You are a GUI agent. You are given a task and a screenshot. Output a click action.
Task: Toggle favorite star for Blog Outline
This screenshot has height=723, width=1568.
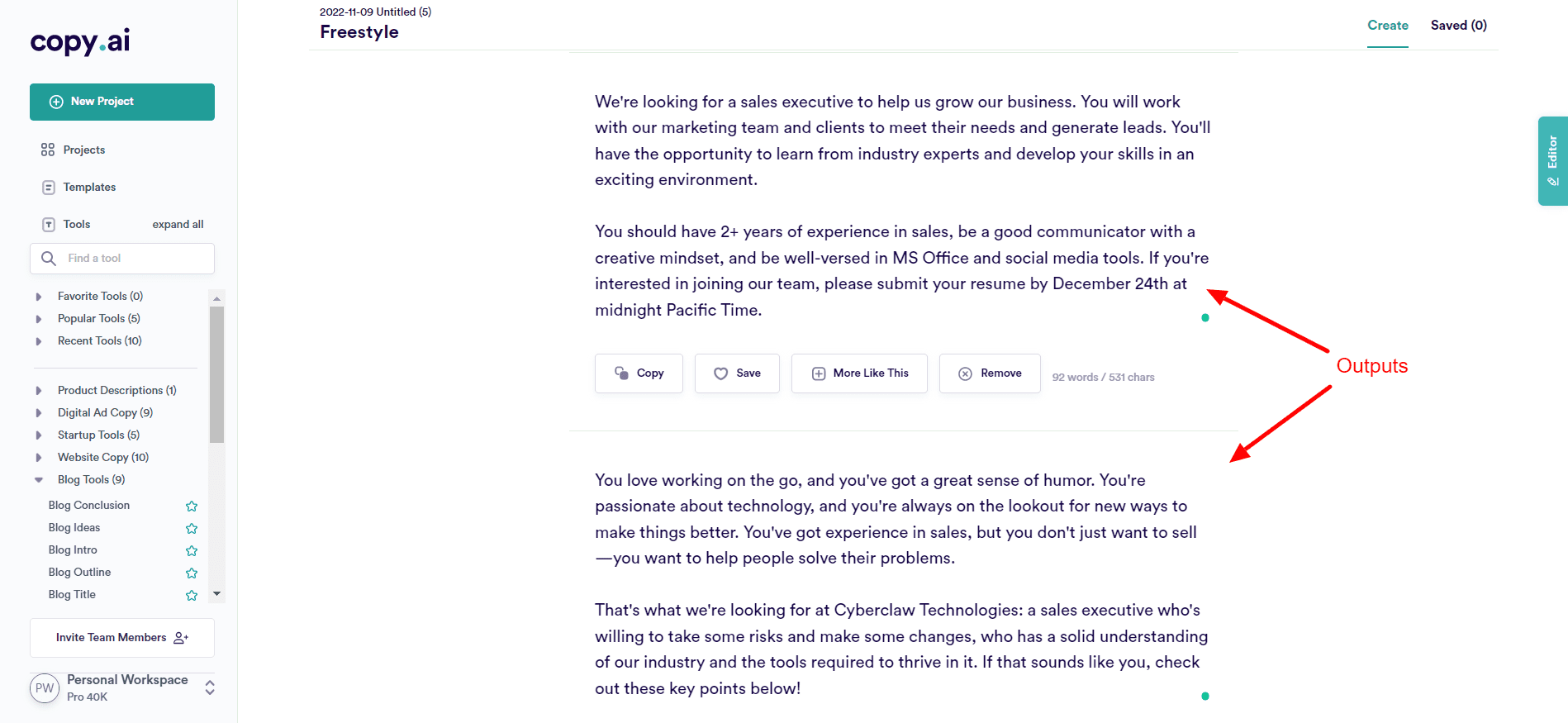click(192, 573)
